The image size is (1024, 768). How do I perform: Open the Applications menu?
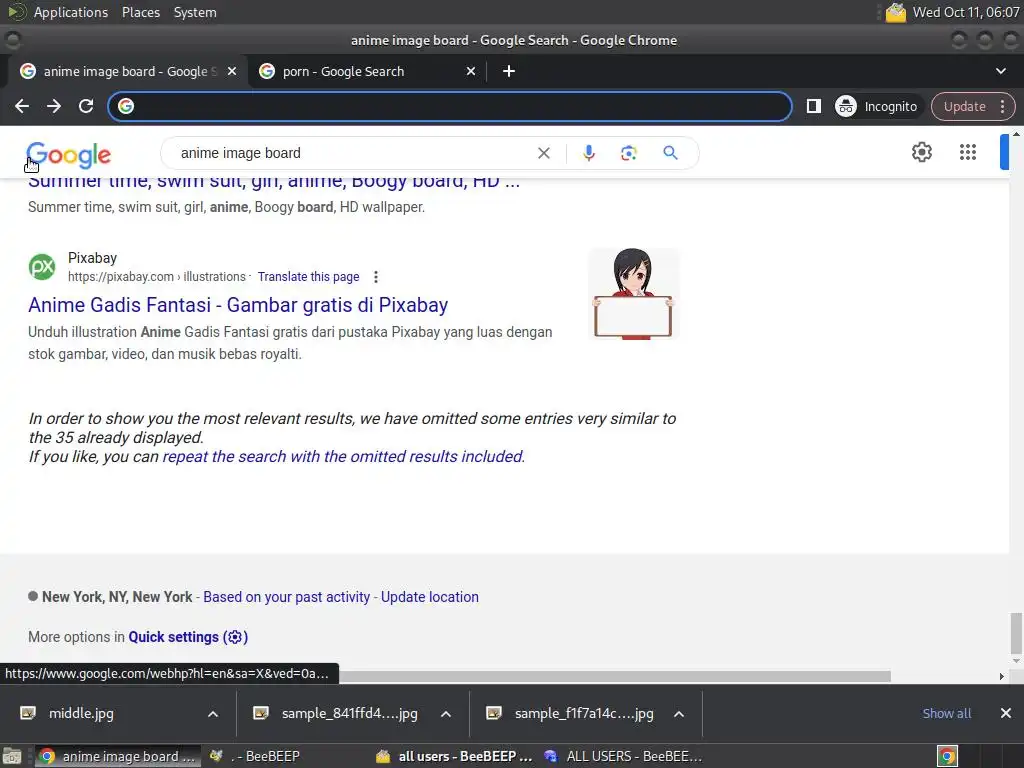[71, 12]
